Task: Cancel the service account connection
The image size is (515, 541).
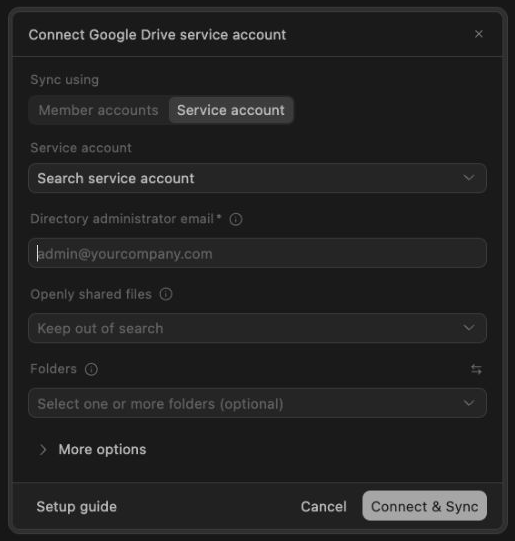Action: (324, 506)
